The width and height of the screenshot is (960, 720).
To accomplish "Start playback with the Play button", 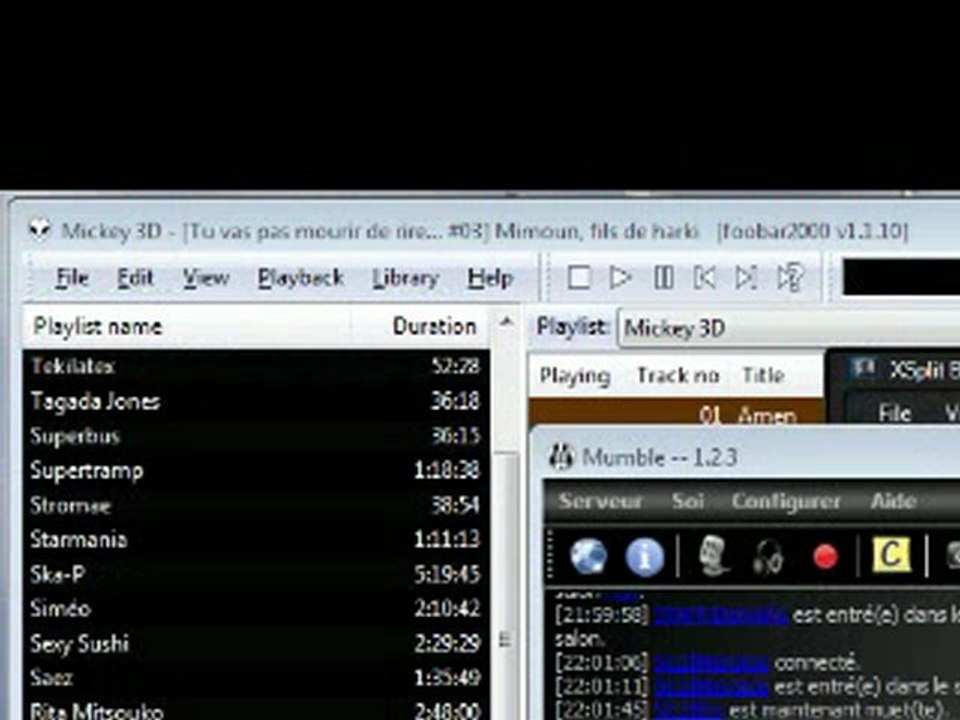I will pos(621,277).
